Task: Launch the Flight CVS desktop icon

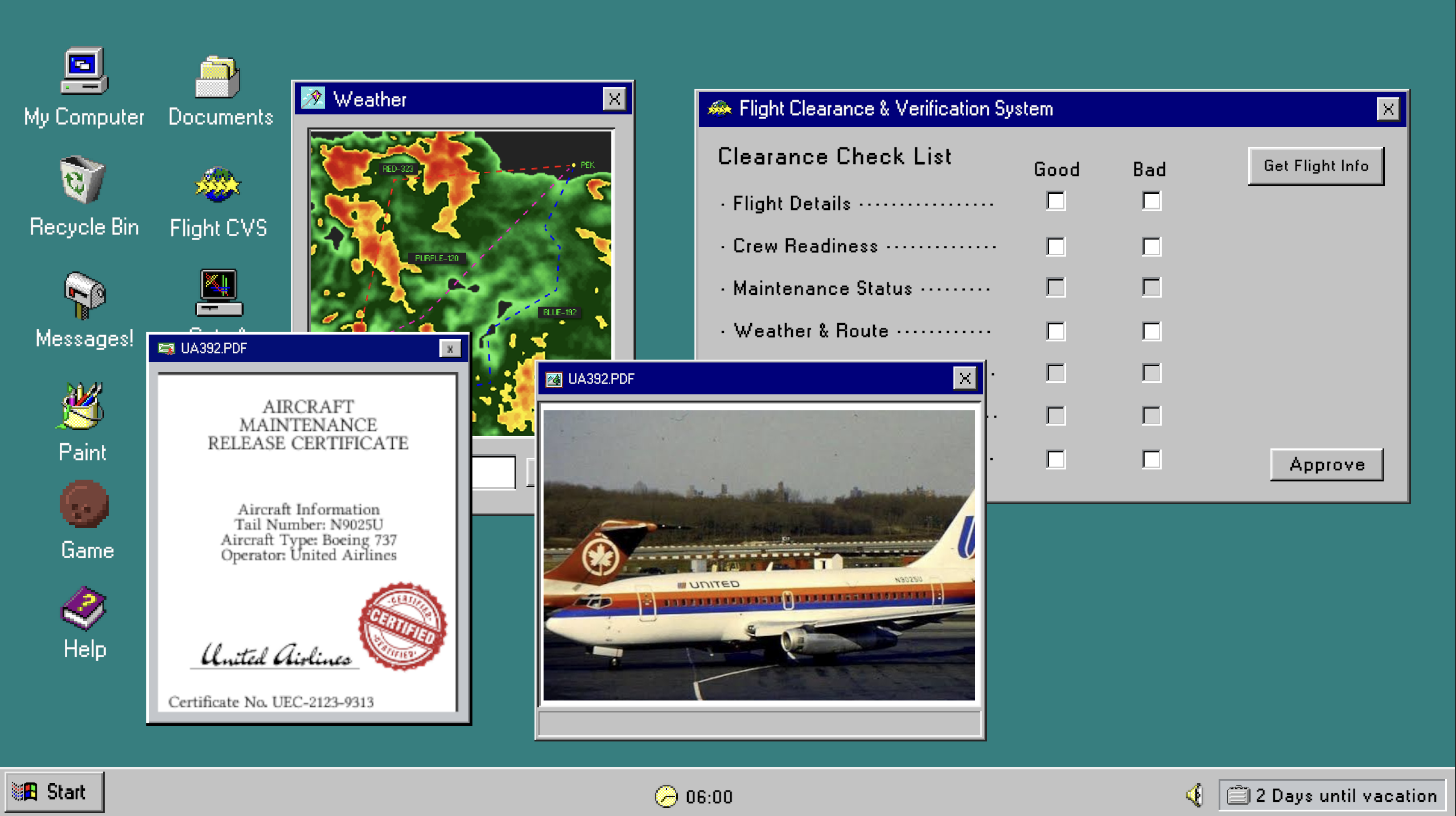Action: [218, 184]
